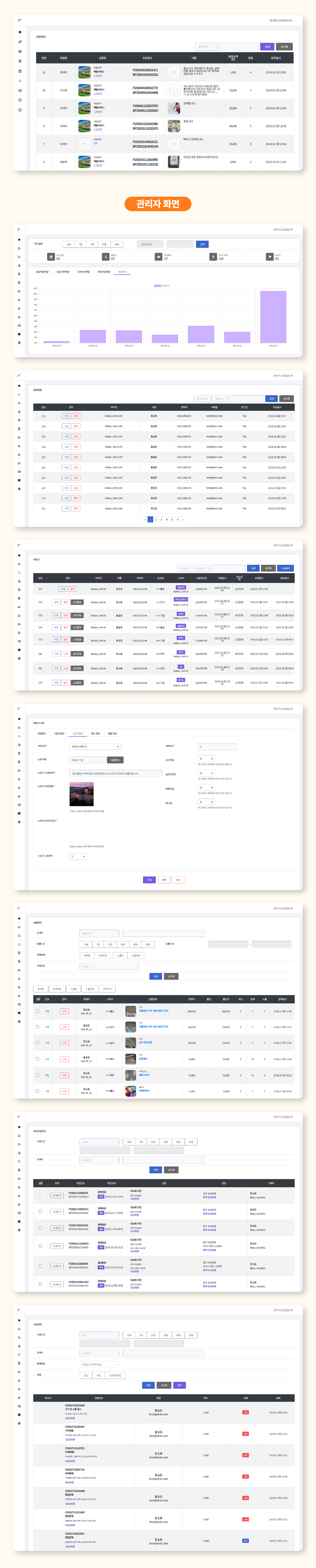The image size is (316, 1568).
Task: Click home icon in member list sidebar
Action: (x=19, y=386)
